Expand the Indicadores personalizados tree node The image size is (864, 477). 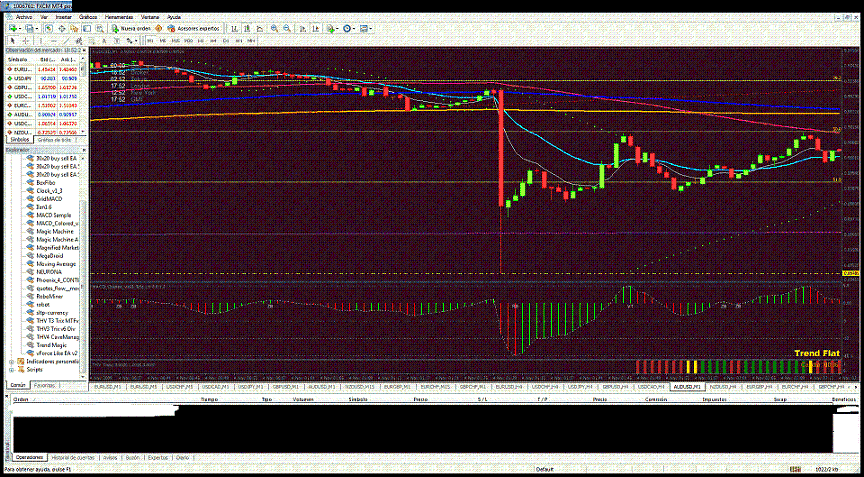[11, 360]
